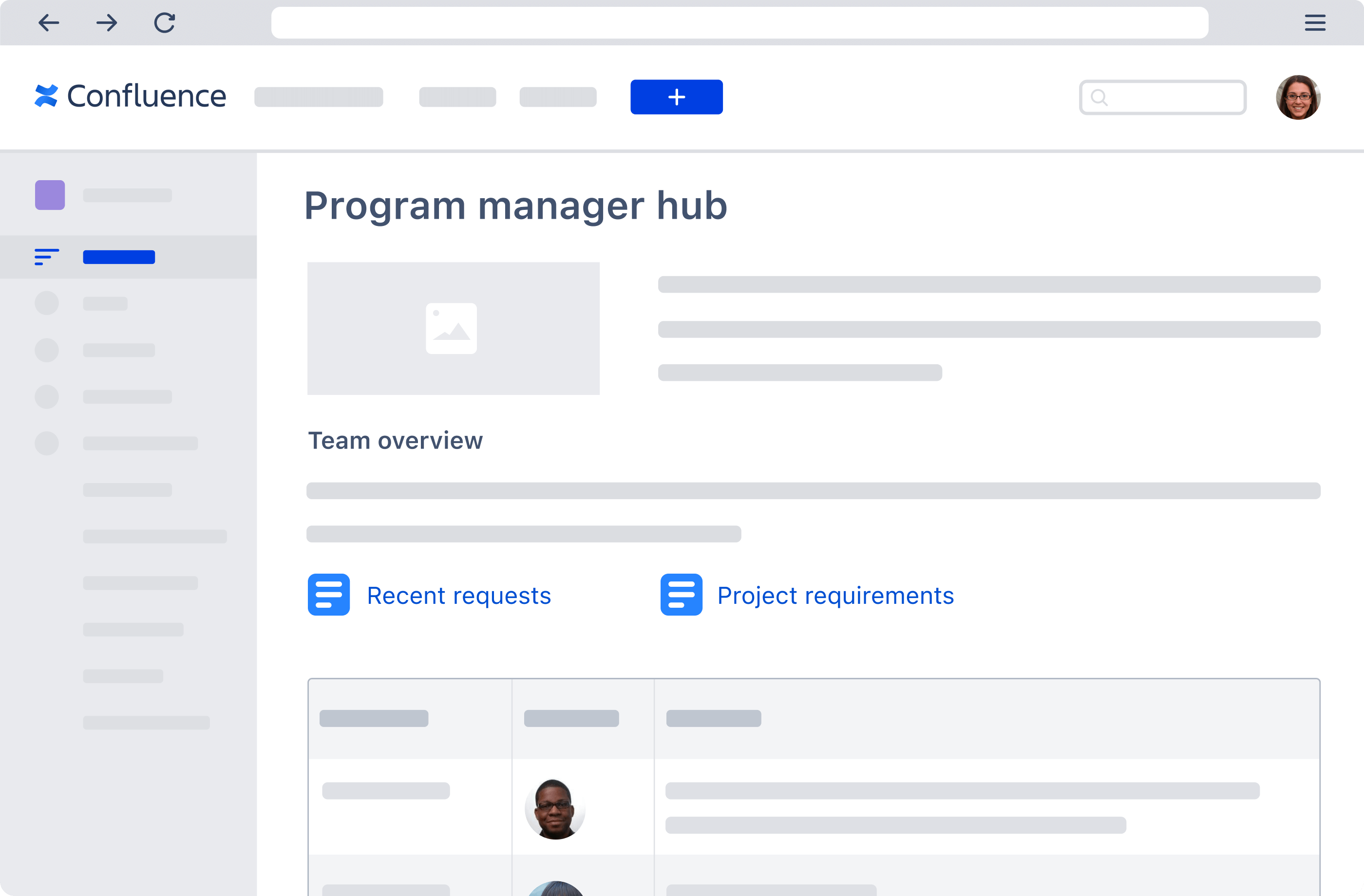Click inside the browser address bar
Screen dimensions: 1364x896
[682, 23]
